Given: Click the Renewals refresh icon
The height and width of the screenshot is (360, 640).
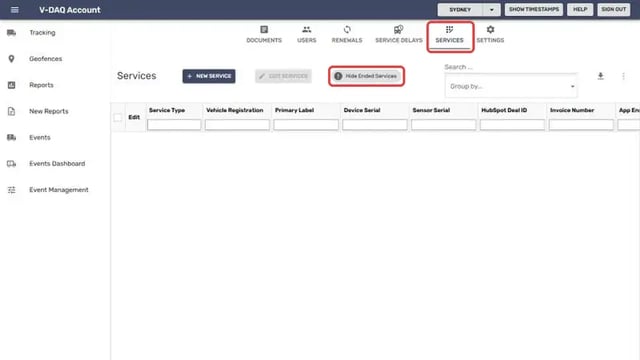Looking at the screenshot, I should 347,29.
